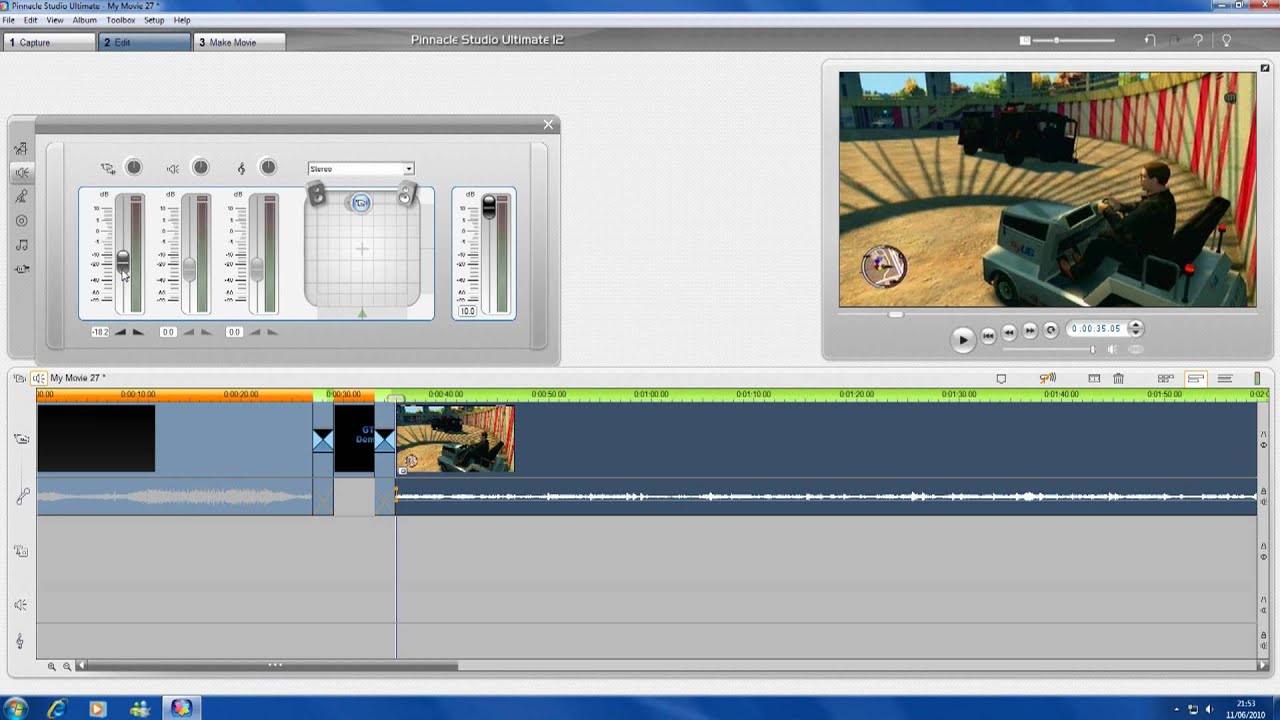Open the voice-over microphone tool
Viewport: 1280px width, 720px height.
[x=21, y=197]
